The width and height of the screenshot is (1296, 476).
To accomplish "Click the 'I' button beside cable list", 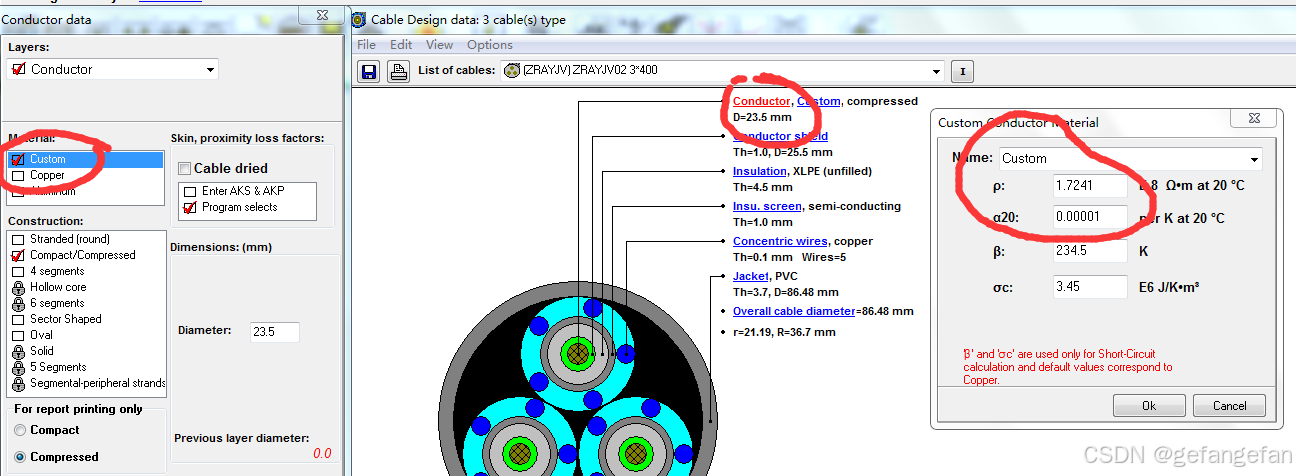I will click(962, 71).
